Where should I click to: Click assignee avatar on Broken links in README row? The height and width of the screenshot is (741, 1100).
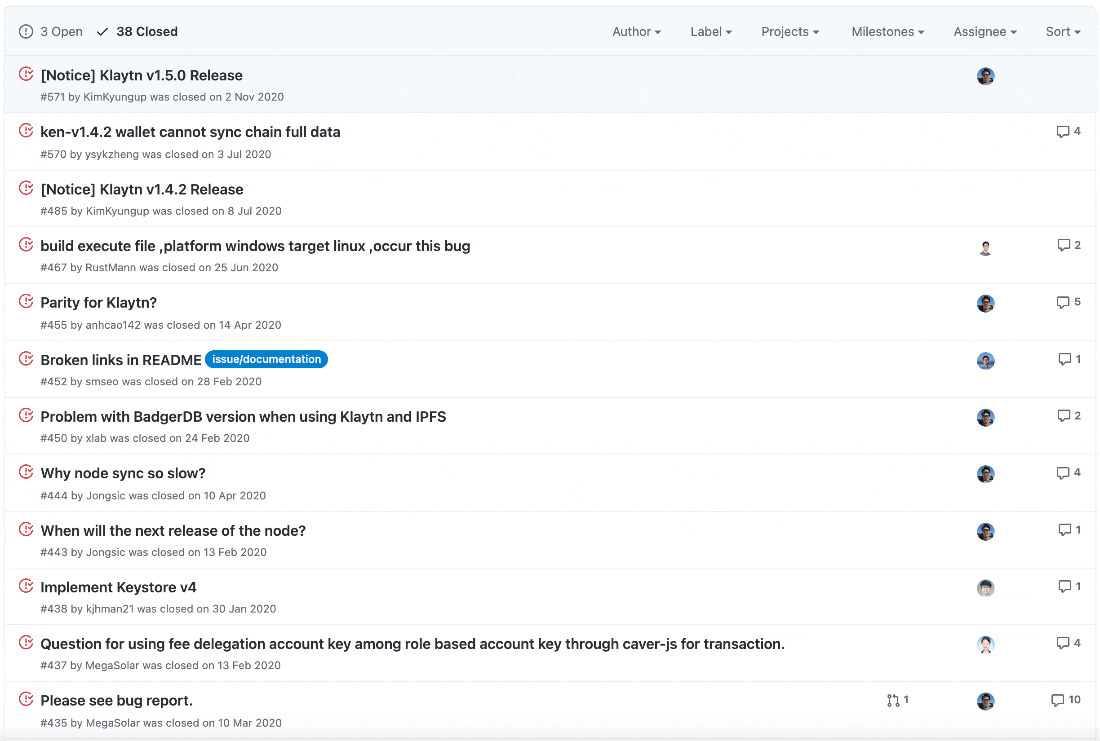986,361
